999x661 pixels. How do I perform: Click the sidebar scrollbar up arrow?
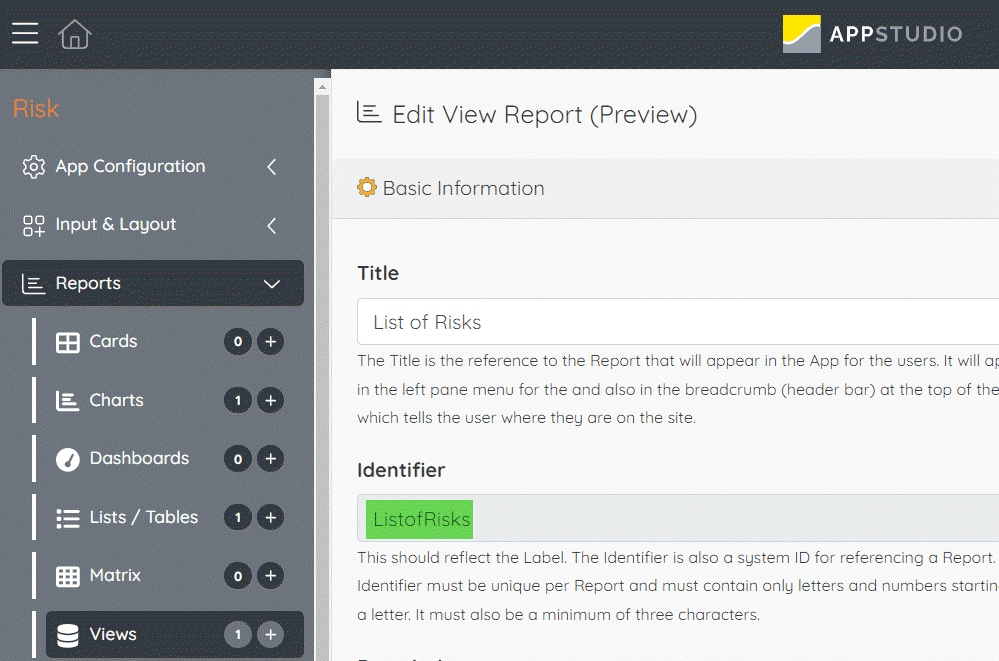coord(322,87)
